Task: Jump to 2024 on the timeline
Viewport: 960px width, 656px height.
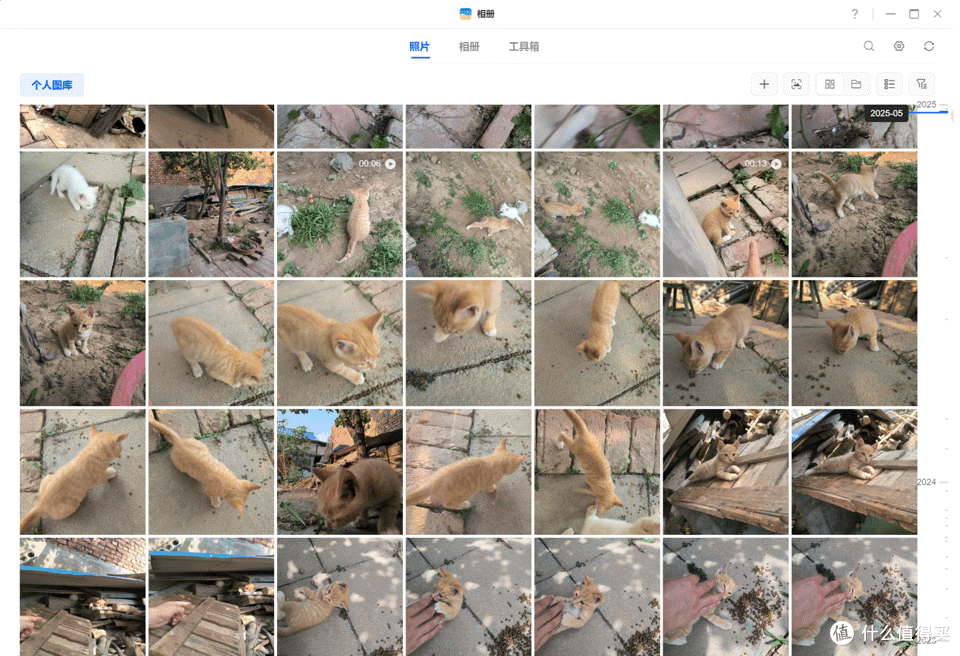Action: pos(926,482)
